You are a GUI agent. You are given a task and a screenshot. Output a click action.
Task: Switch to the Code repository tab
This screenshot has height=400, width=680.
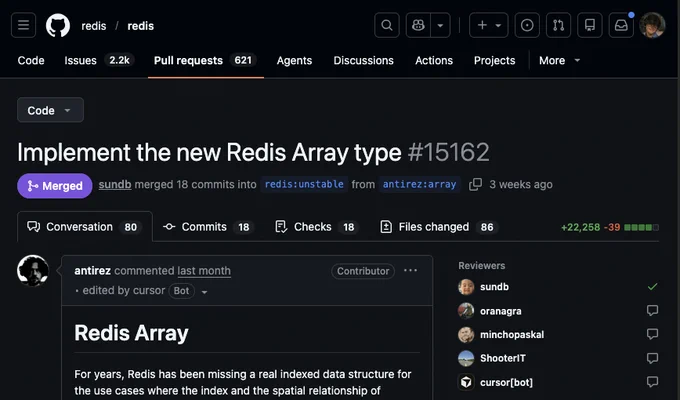tap(31, 60)
